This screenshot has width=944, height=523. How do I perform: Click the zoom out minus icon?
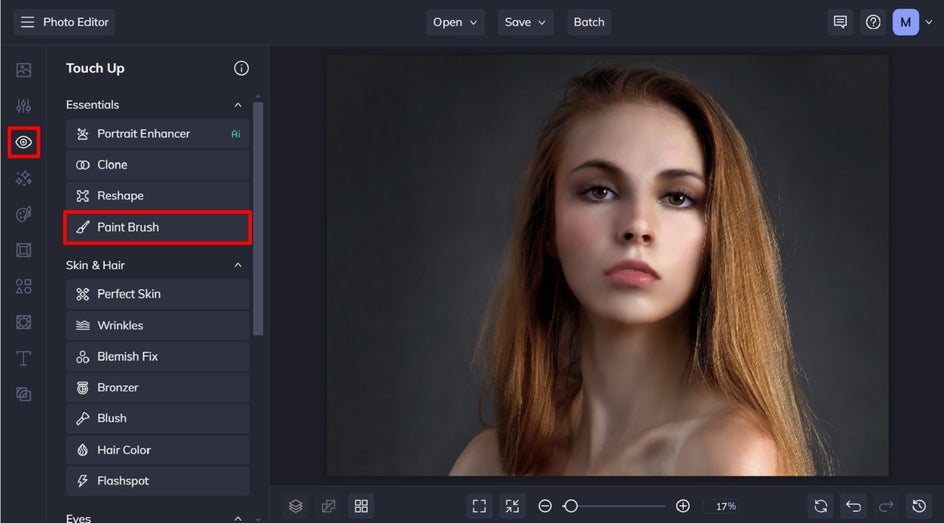point(545,506)
